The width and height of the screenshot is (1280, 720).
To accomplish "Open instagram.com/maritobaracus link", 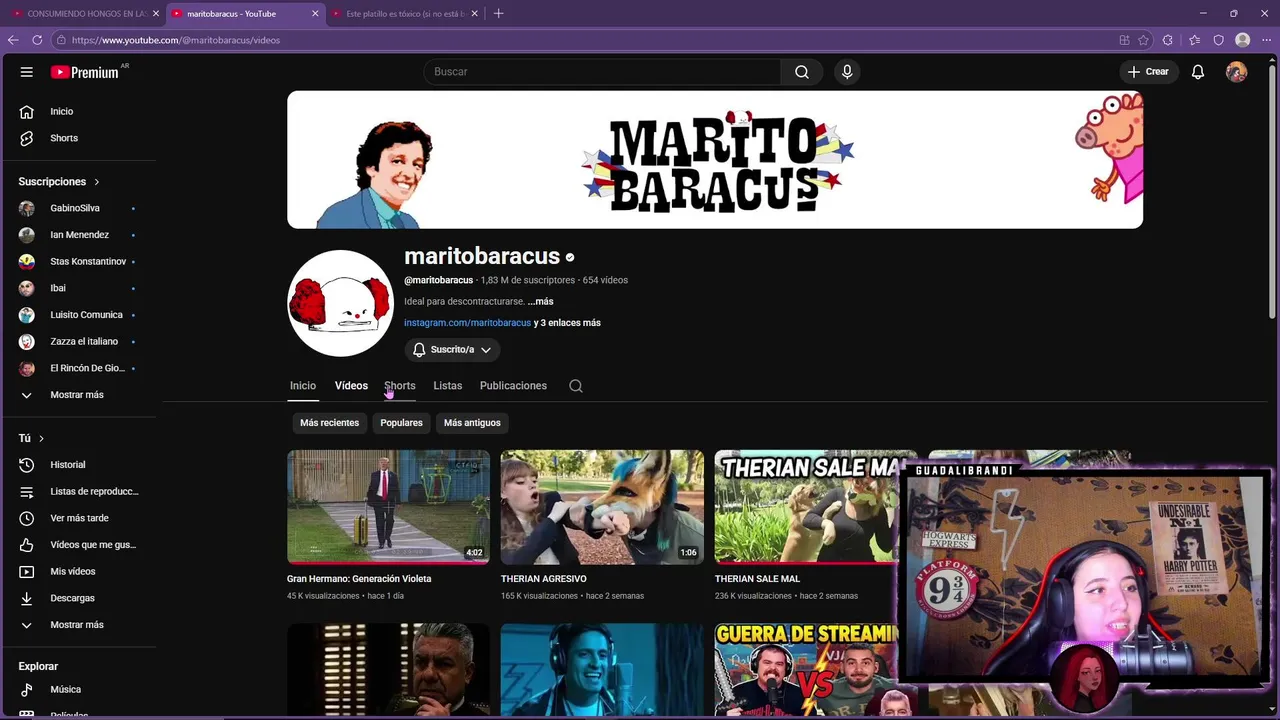I will pos(467,323).
